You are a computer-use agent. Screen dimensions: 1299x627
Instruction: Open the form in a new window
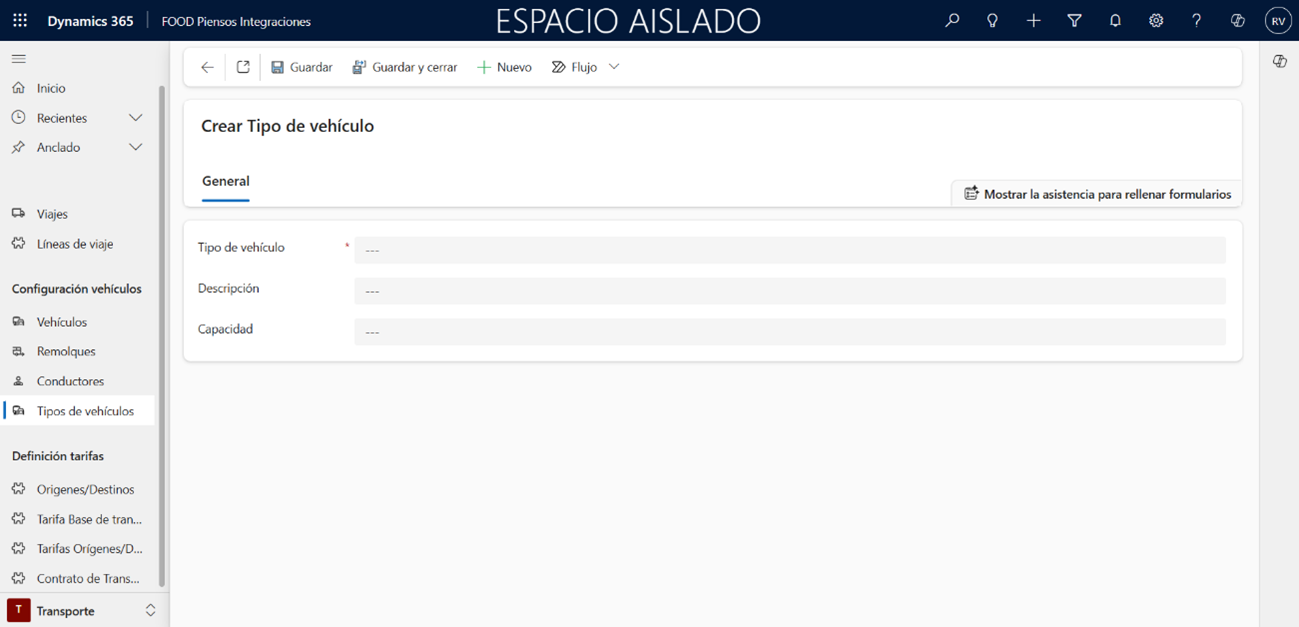point(243,67)
